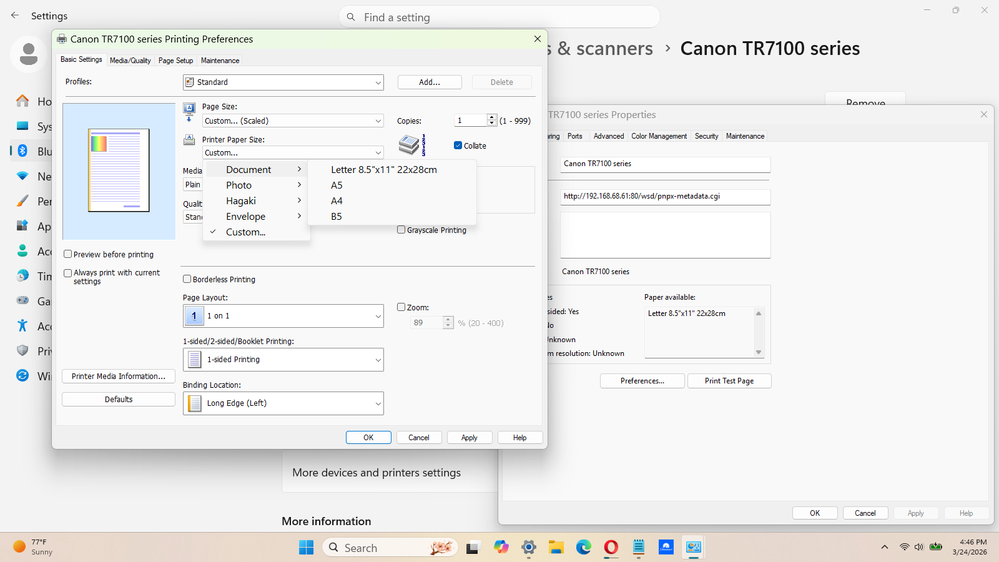The height and width of the screenshot is (562, 999).
Task: Open Personalization via paintbrush icon
Action: point(22,201)
